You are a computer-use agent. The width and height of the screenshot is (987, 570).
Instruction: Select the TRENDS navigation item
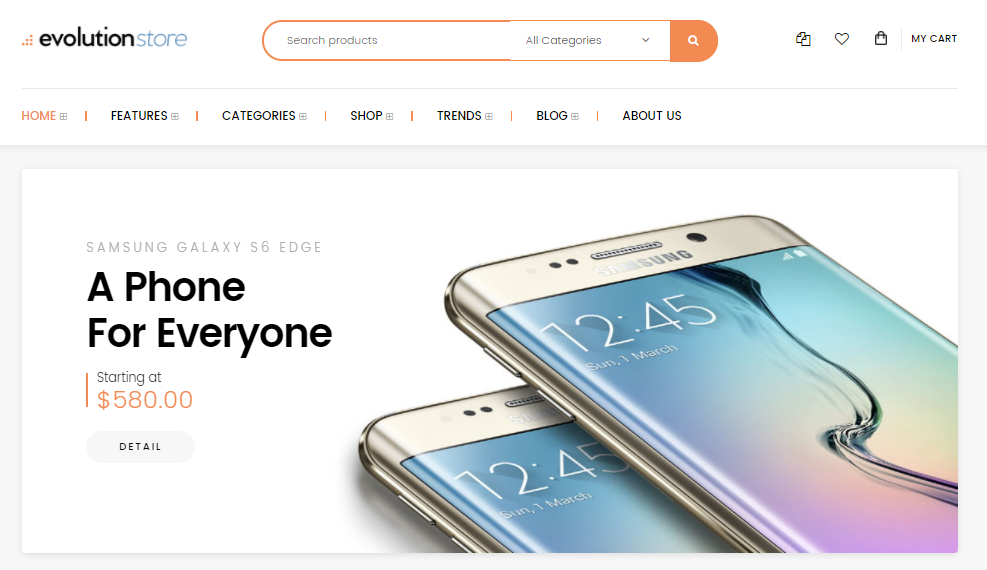click(x=459, y=116)
